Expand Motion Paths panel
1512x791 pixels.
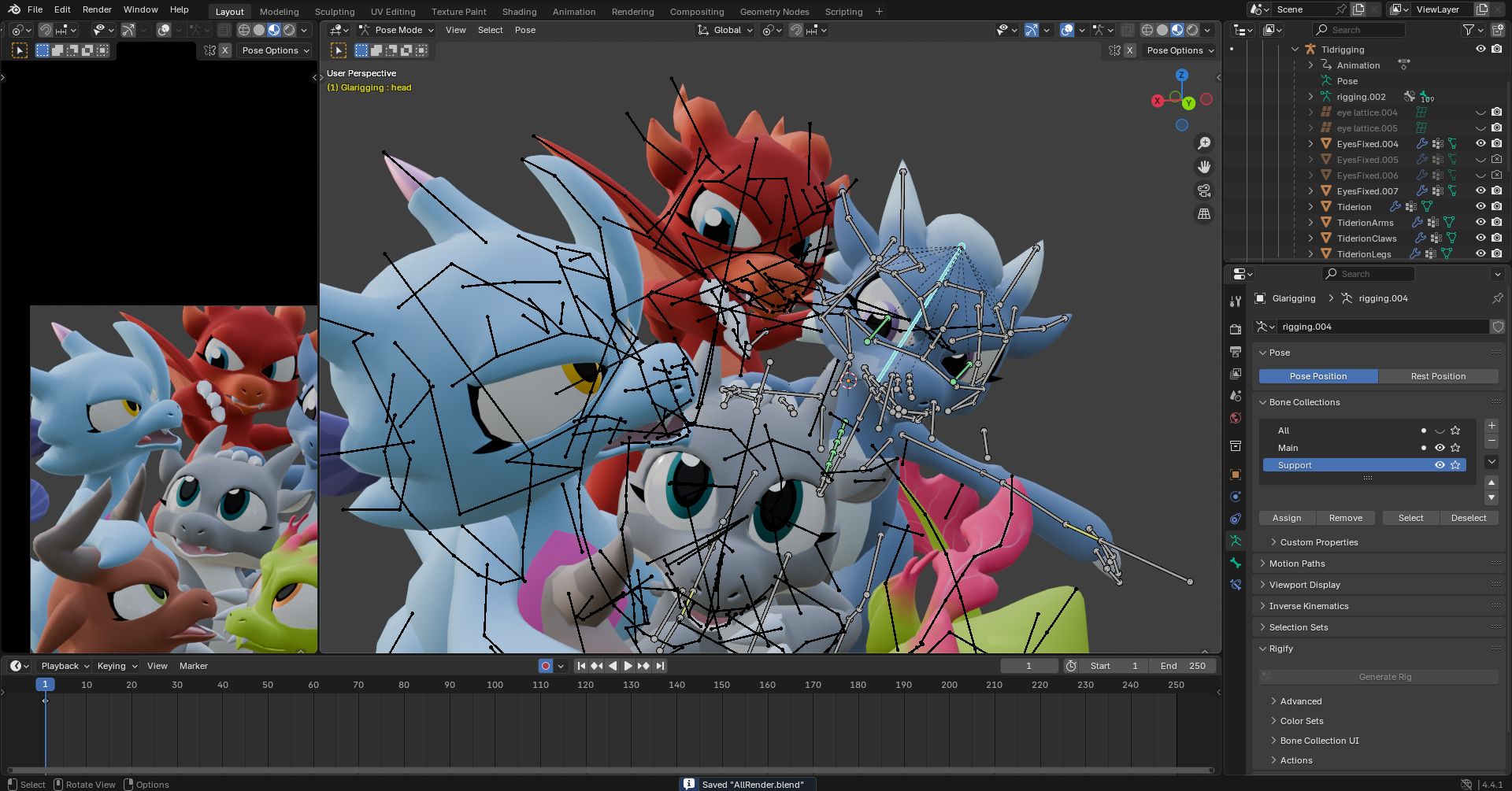point(1297,564)
